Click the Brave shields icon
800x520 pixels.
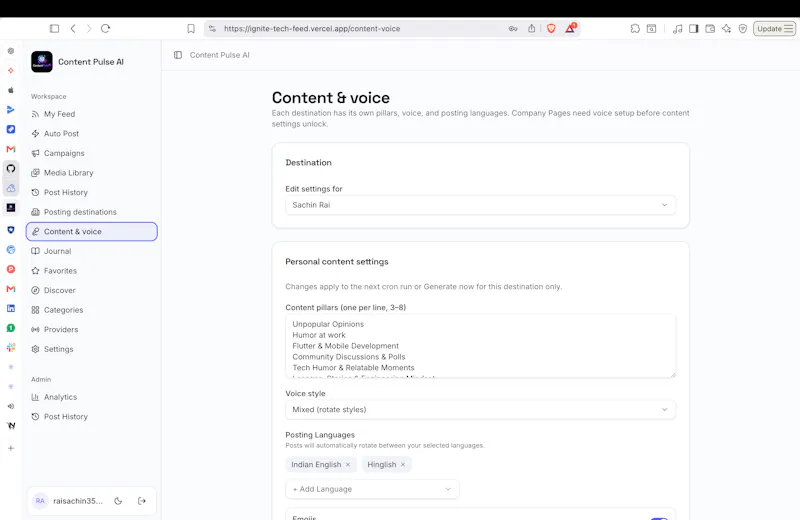551,29
